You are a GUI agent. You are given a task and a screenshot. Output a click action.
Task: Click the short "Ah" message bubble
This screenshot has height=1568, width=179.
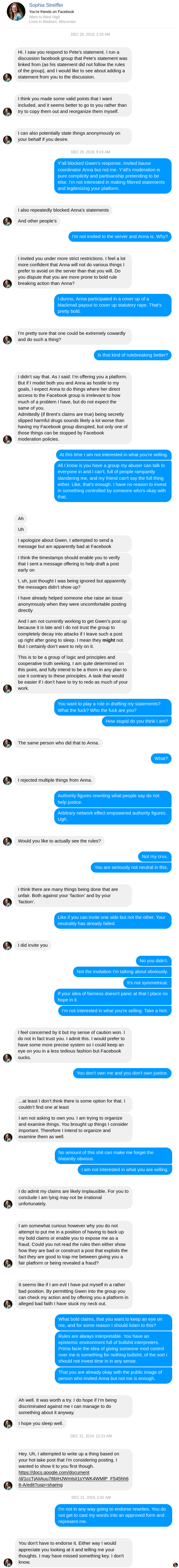tap(21, 519)
